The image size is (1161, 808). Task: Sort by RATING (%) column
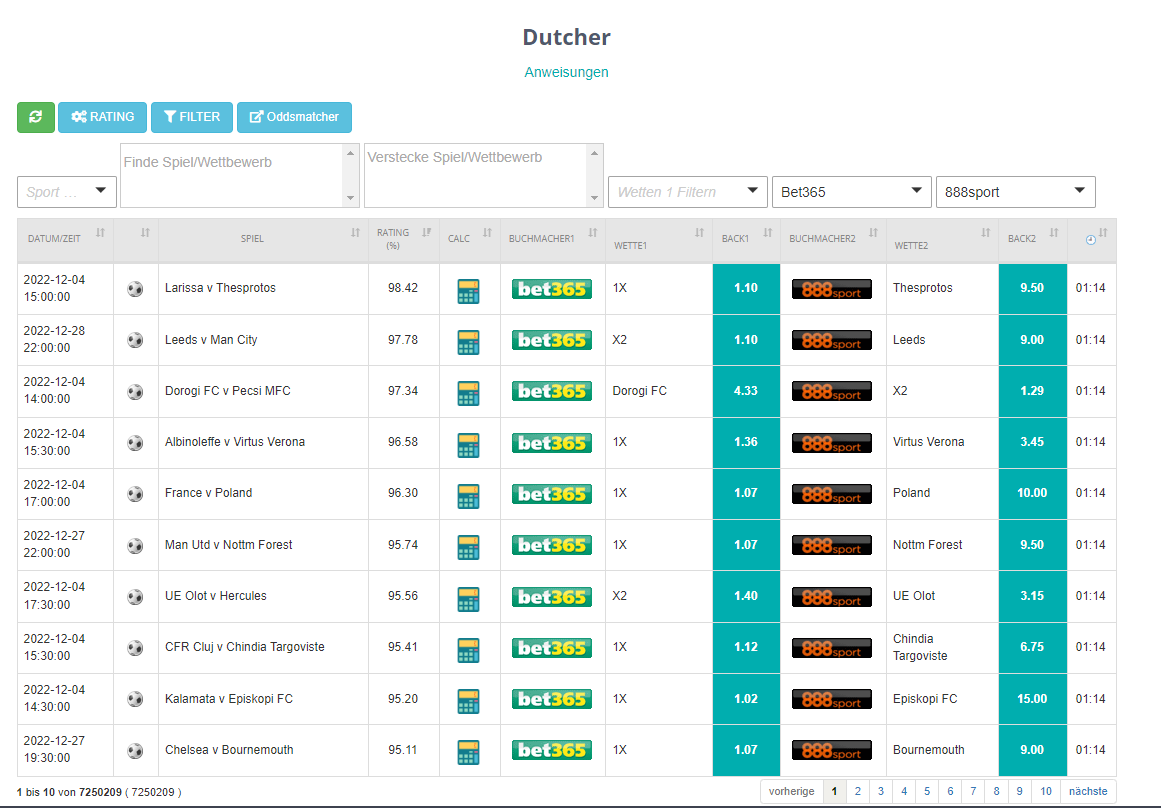(404, 239)
